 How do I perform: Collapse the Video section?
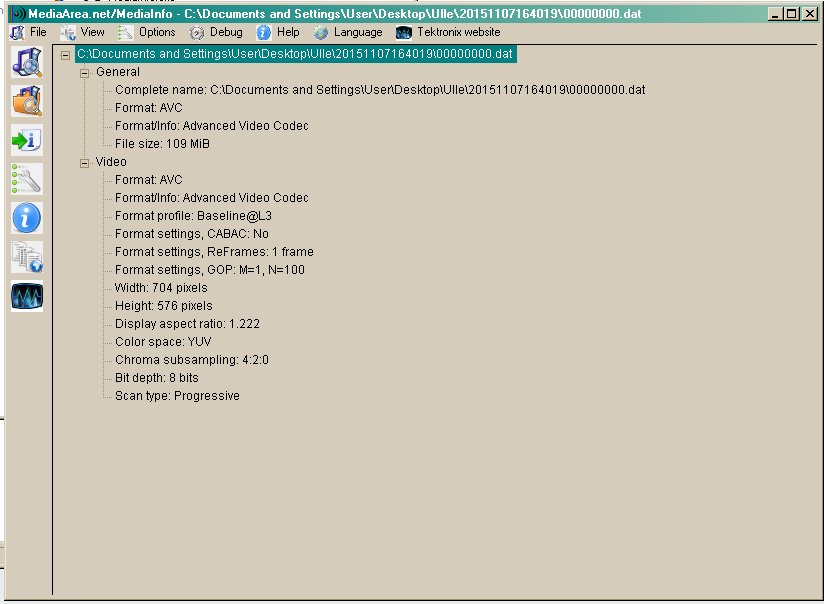(x=85, y=163)
